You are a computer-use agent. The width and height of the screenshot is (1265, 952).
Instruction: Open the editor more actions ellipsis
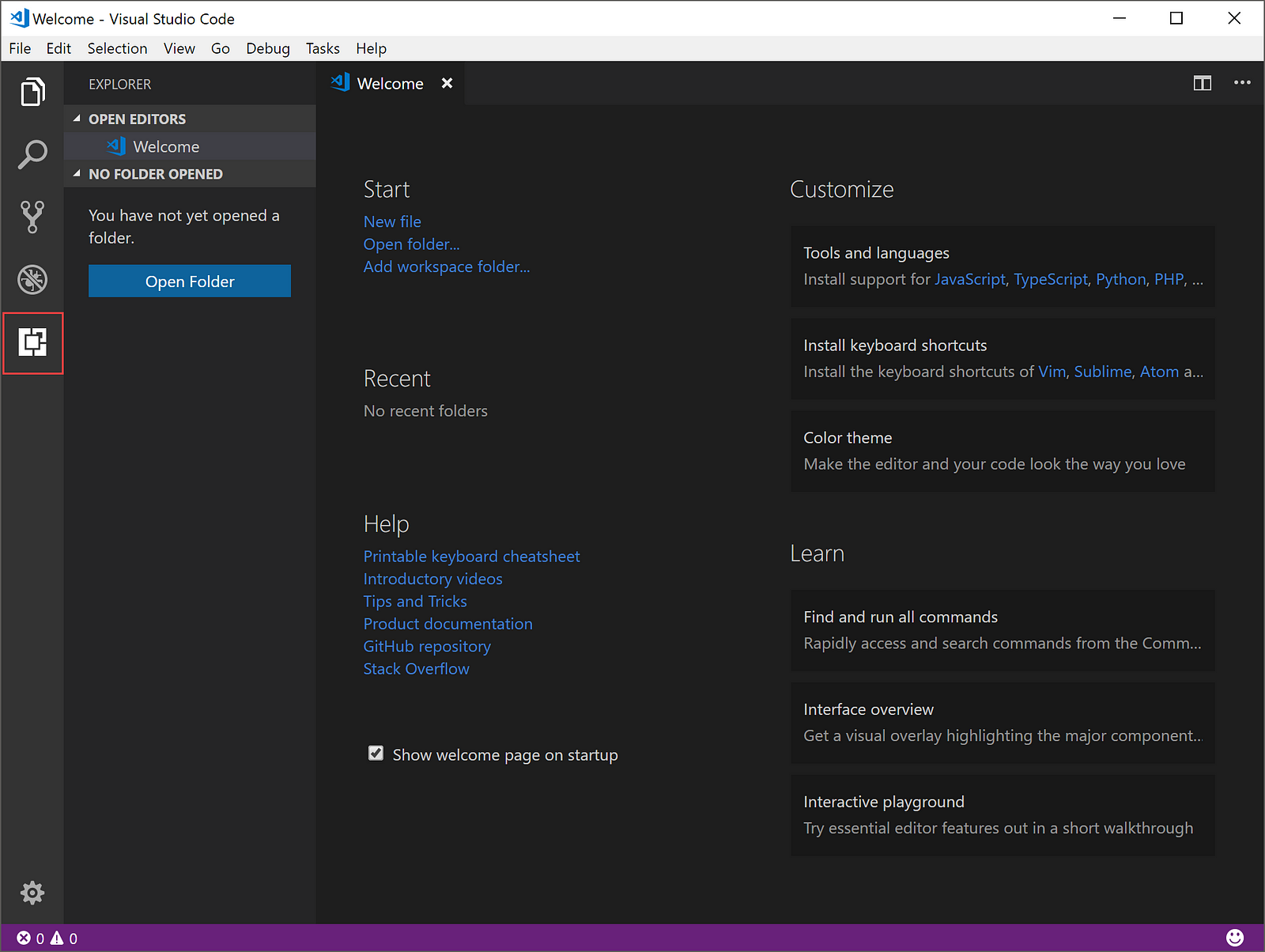coord(1242,82)
